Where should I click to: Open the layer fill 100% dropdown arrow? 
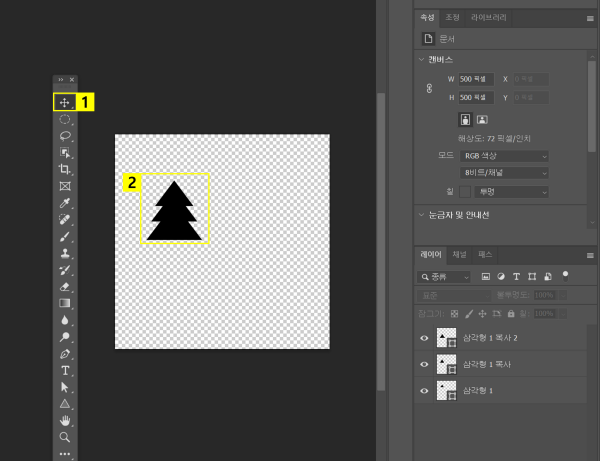click(x=563, y=314)
